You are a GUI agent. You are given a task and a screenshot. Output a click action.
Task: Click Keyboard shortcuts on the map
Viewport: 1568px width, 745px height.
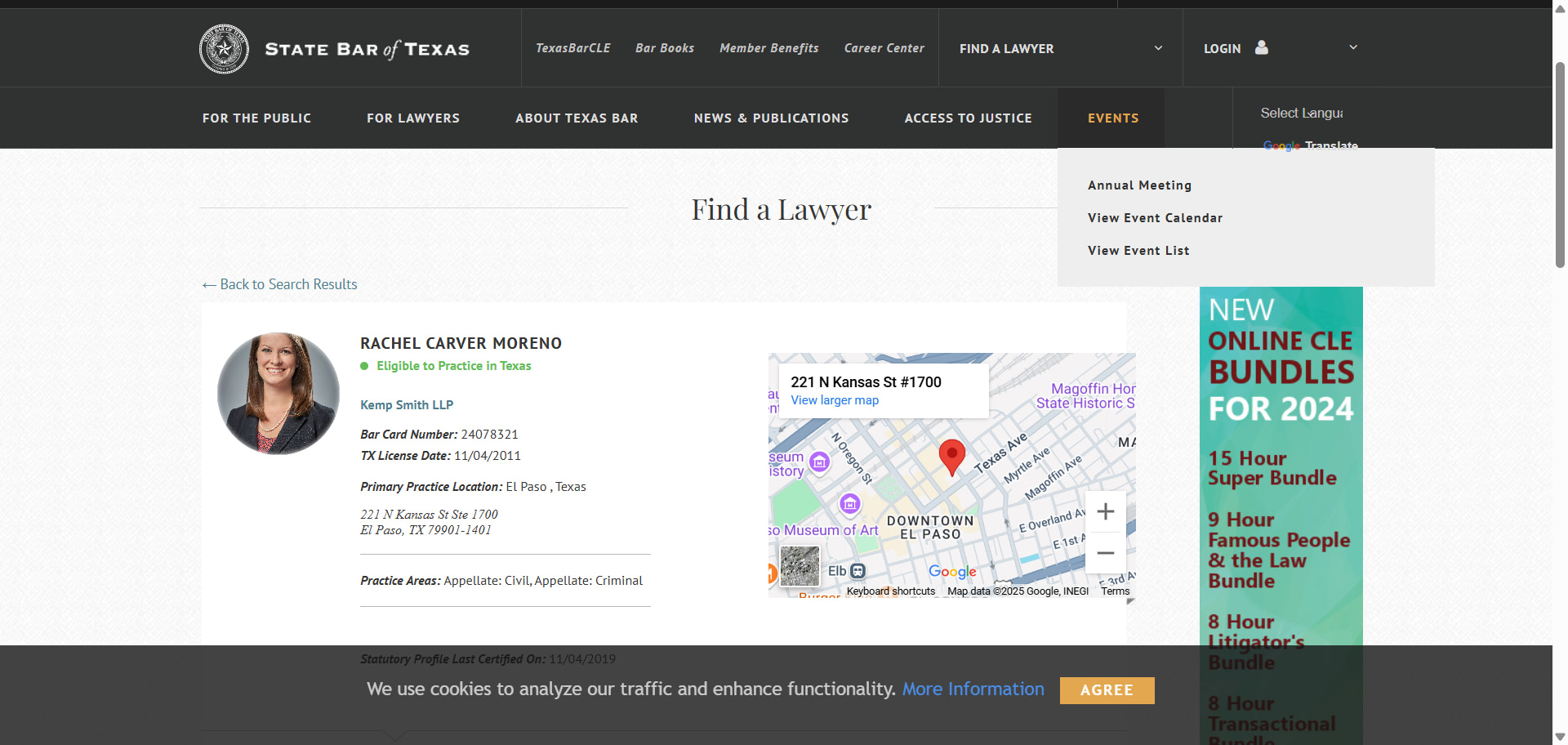[891, 591]
